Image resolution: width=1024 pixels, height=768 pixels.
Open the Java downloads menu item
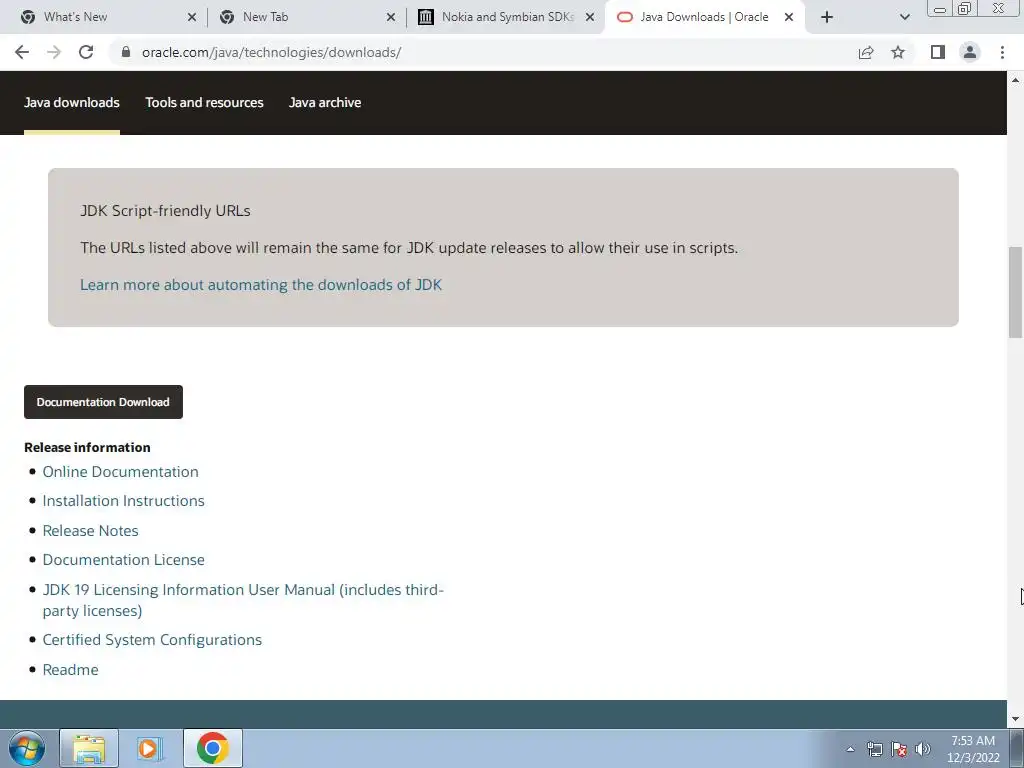[72, 103]
